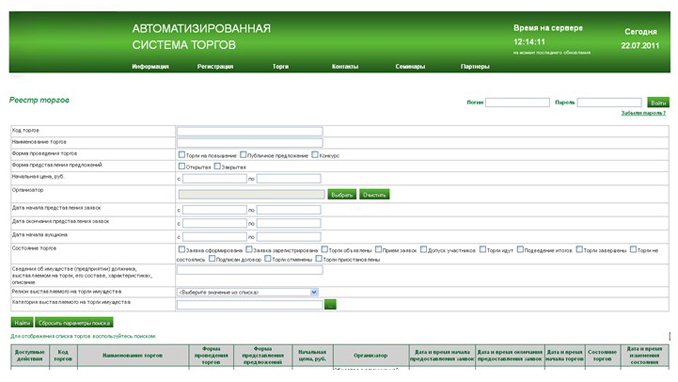Check the Заявка зарегистрирована checkbox
Image resolution: width=678 pixels, height=382 pixels.
(x=249, y=249)
